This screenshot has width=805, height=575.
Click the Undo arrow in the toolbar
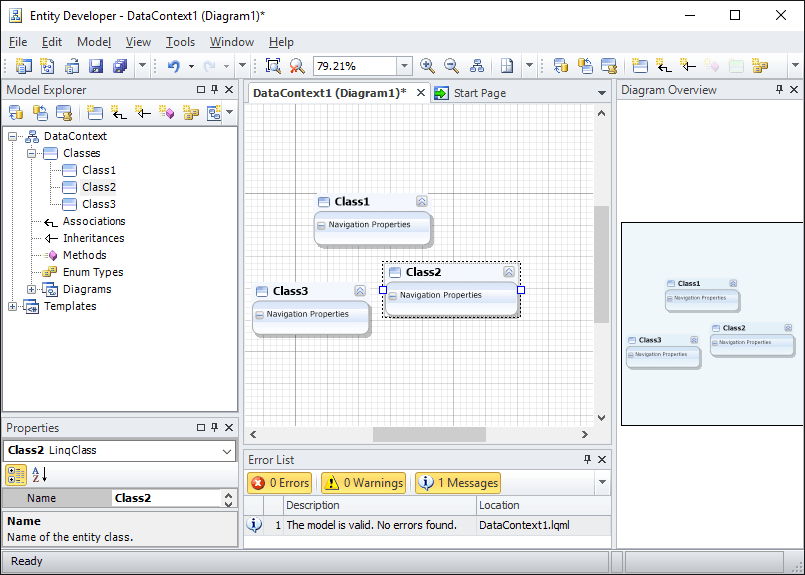pyautogui.click(x=173, y=66)
